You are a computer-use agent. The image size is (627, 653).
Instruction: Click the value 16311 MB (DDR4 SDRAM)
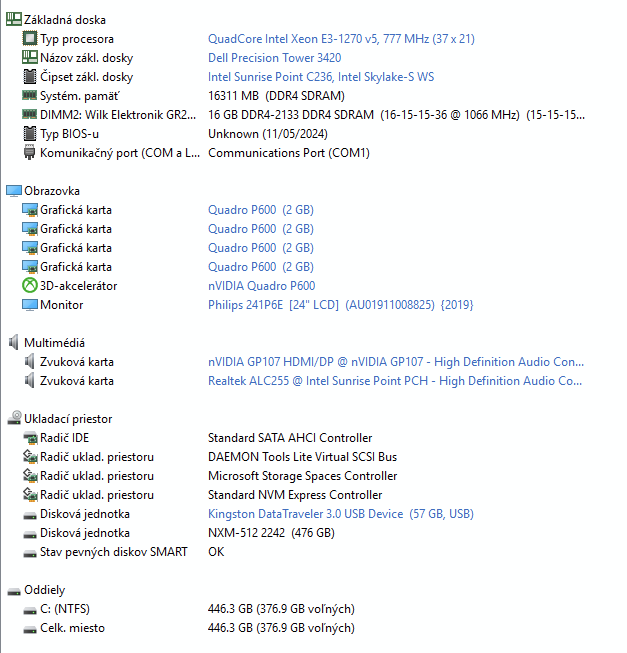pos(276,96)
